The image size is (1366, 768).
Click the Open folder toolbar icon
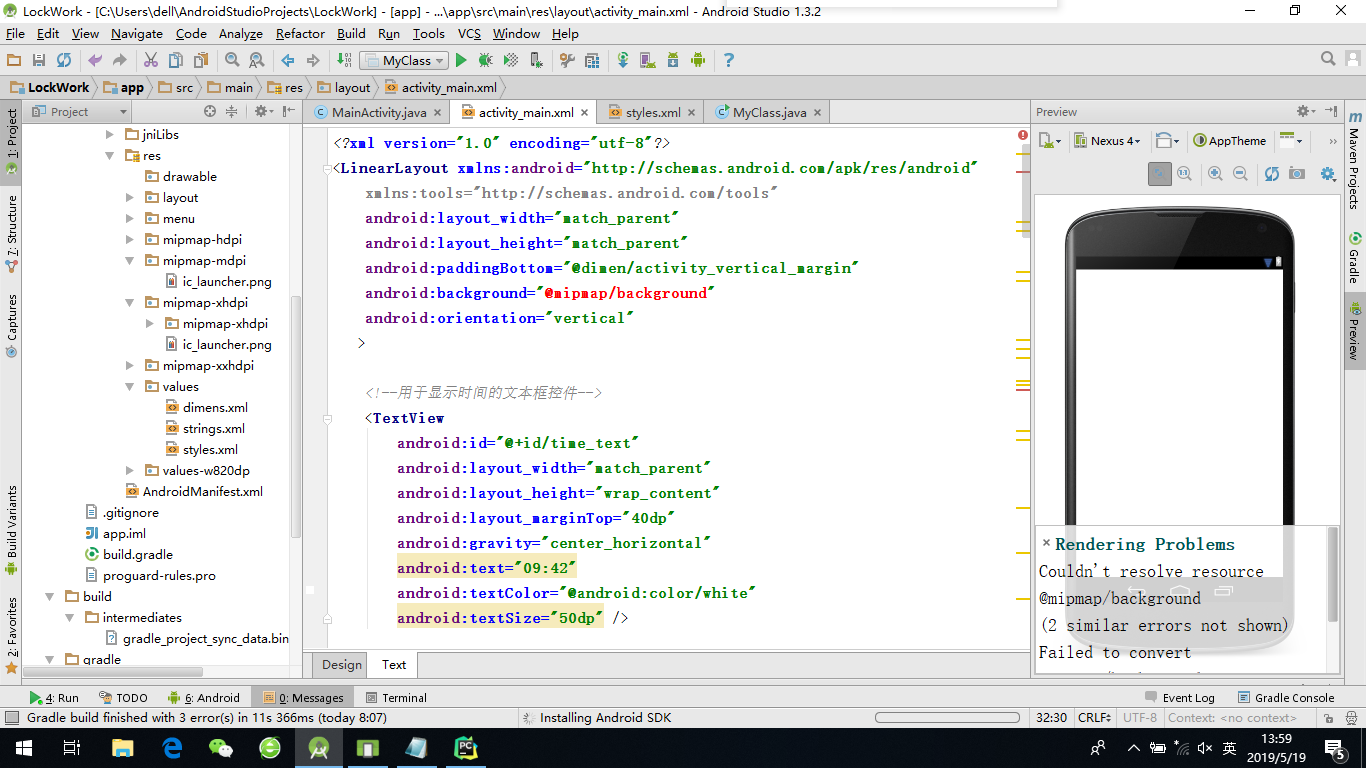pos(14,61)
